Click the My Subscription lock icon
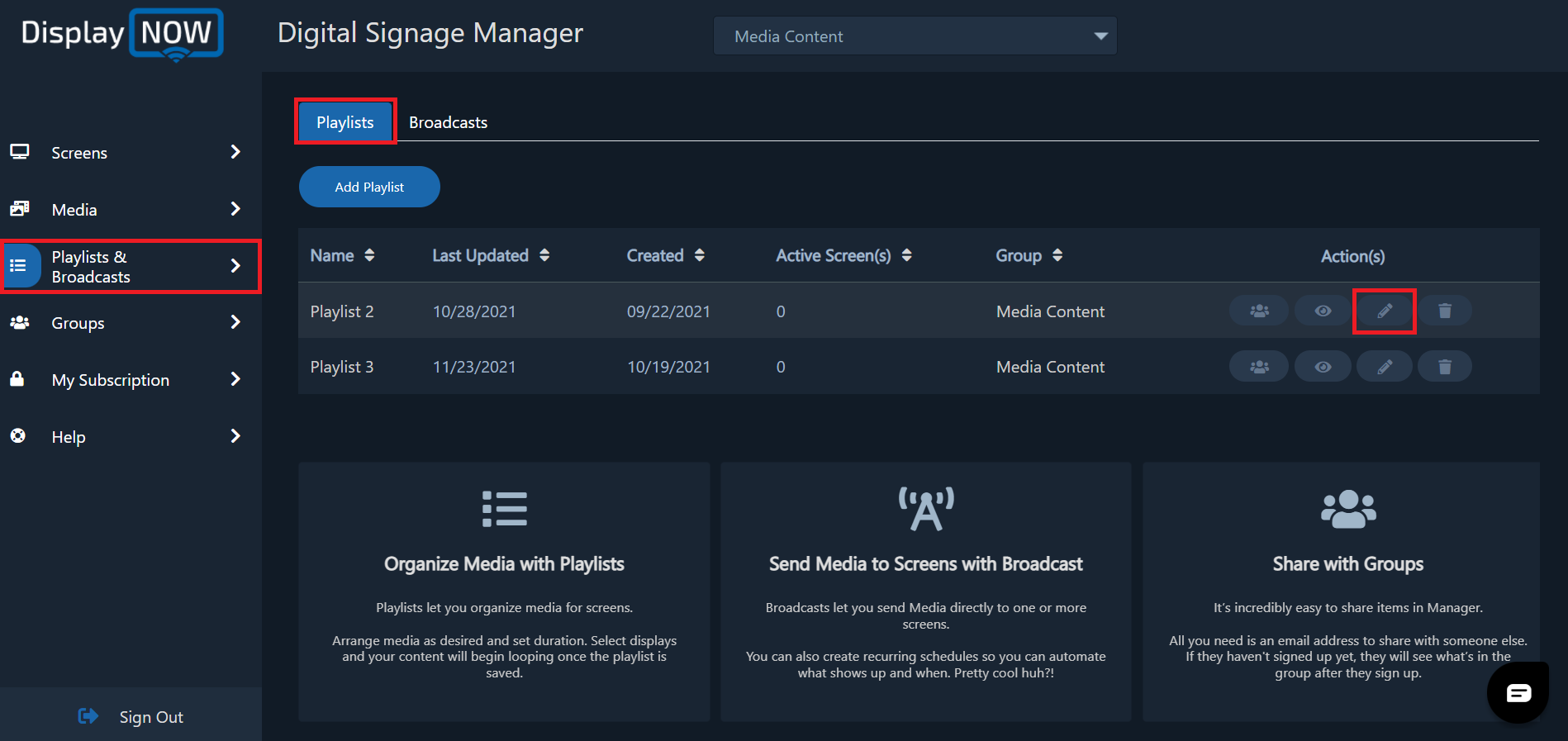This screenshot has width=1568, height=741. click(17, 378)
